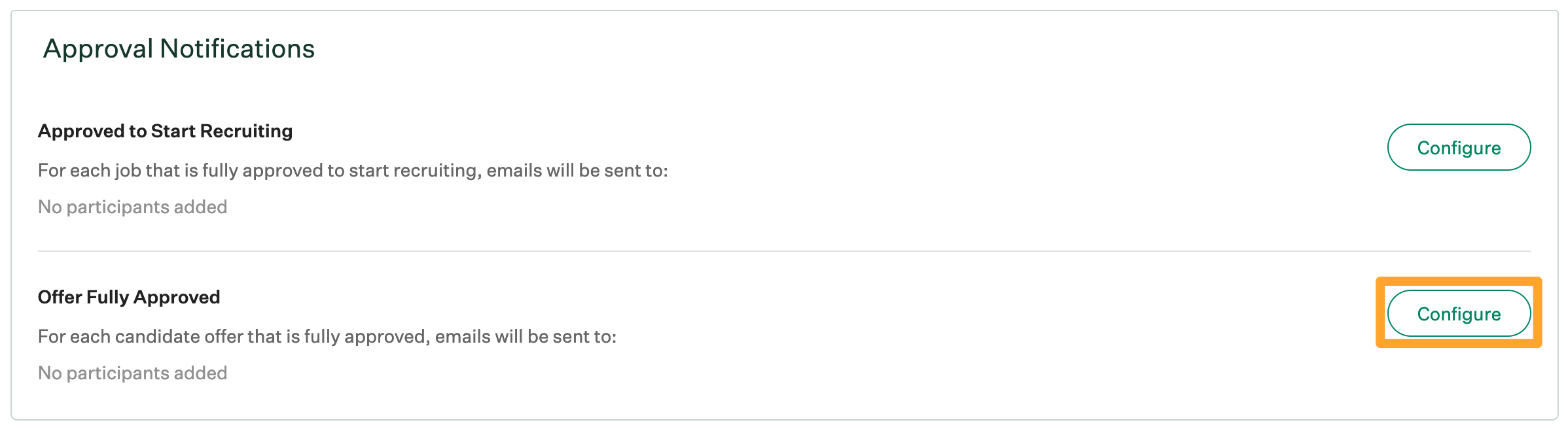The image size is (1568, 429).
Task: Select the Approval Notifications heading
Action: click(179, 48)
